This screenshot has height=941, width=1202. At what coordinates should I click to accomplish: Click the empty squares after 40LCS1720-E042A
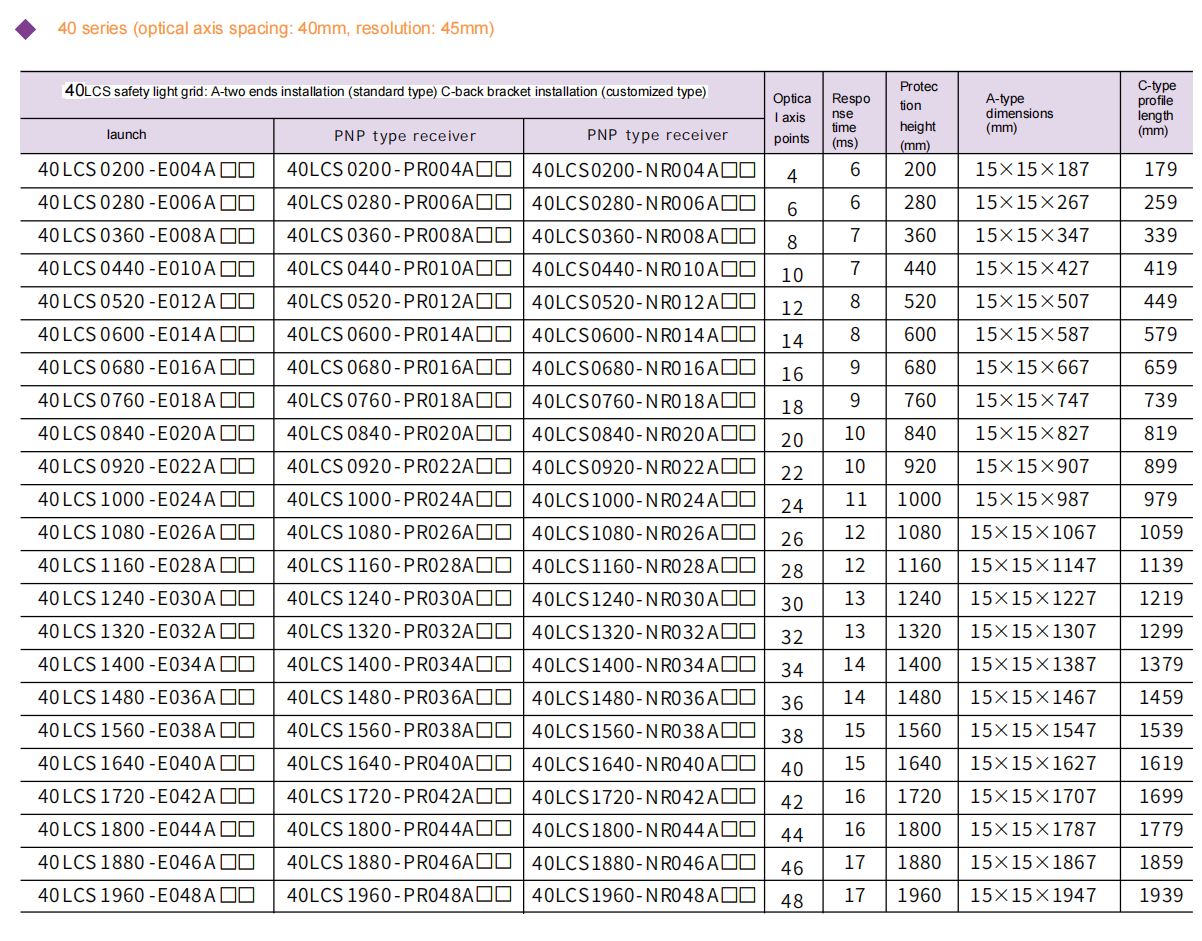238,797
